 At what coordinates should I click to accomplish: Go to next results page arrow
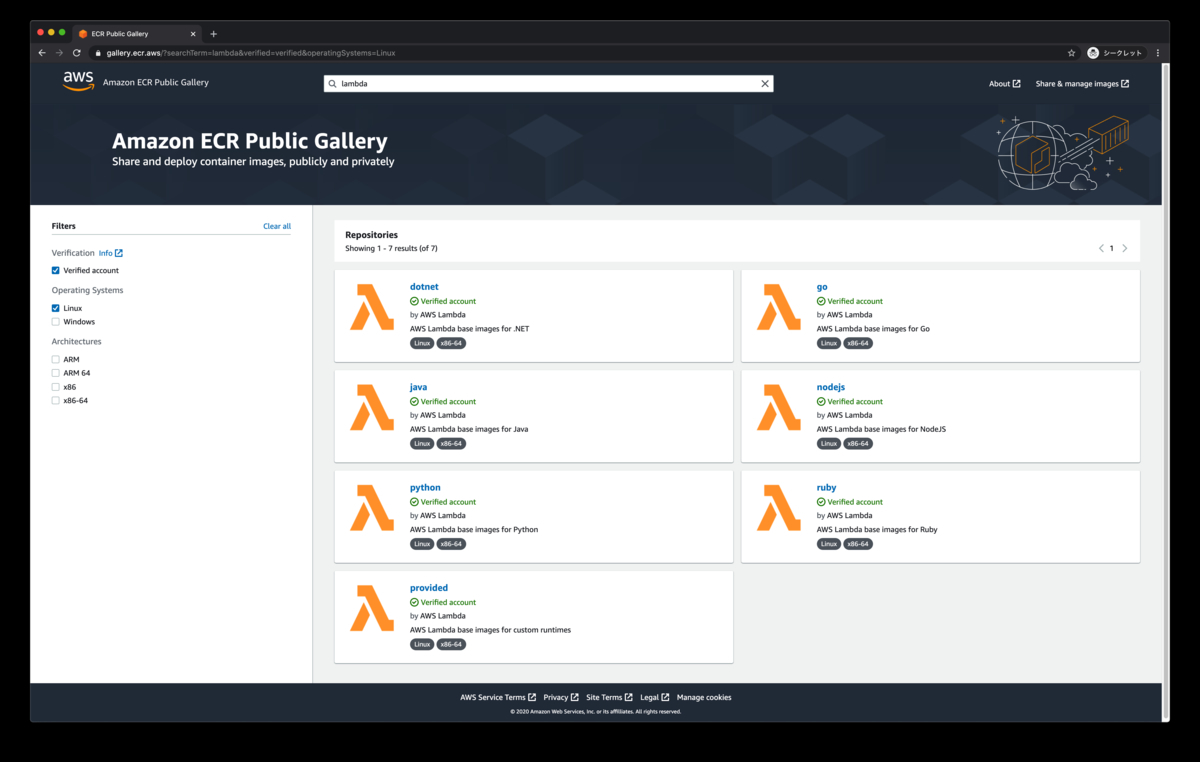tap(1125, 248)
